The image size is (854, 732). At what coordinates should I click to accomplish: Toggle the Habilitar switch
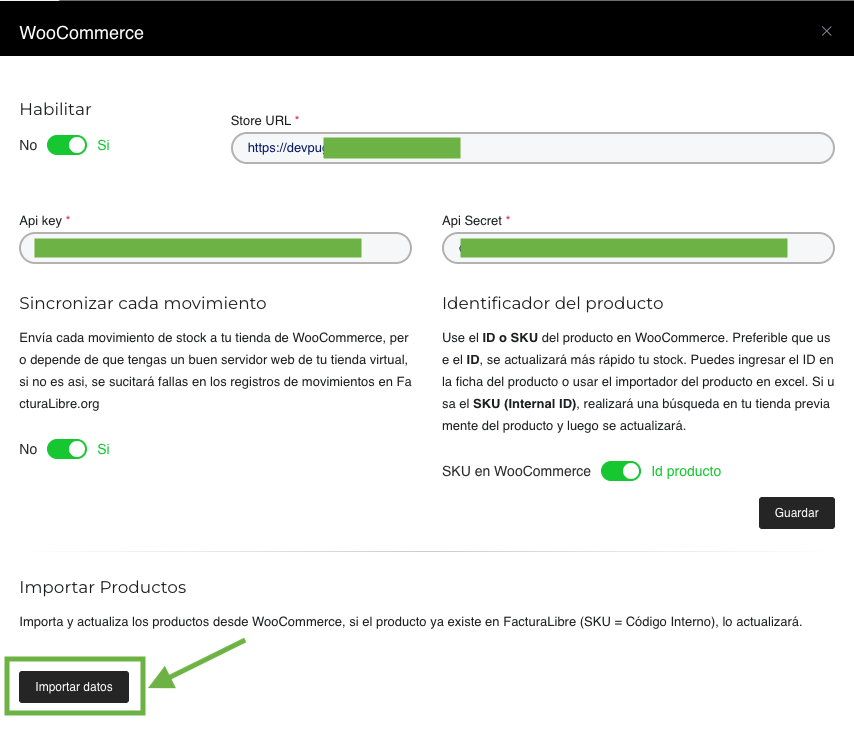coord(67,145)
